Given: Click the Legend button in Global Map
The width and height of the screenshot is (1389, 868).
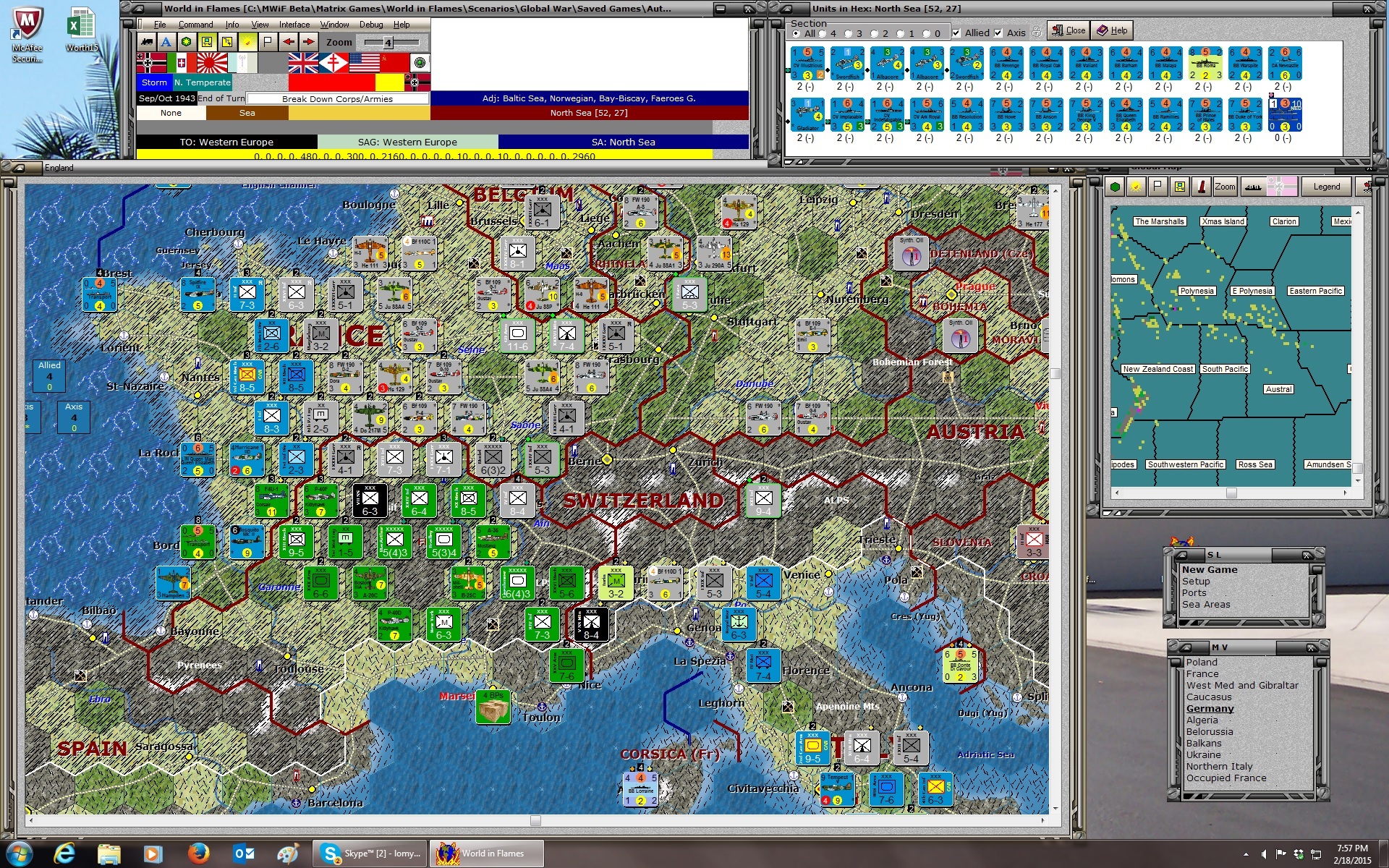Looking at the screenshot, I should tap(1327, 187).
